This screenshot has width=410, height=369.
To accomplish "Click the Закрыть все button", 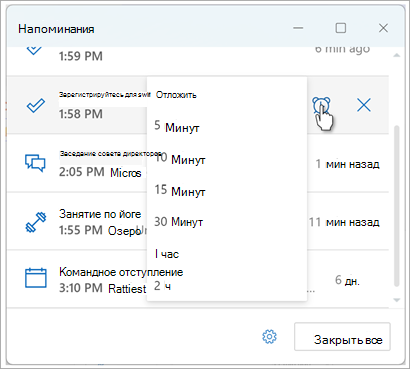I will (x=342, y=336).
